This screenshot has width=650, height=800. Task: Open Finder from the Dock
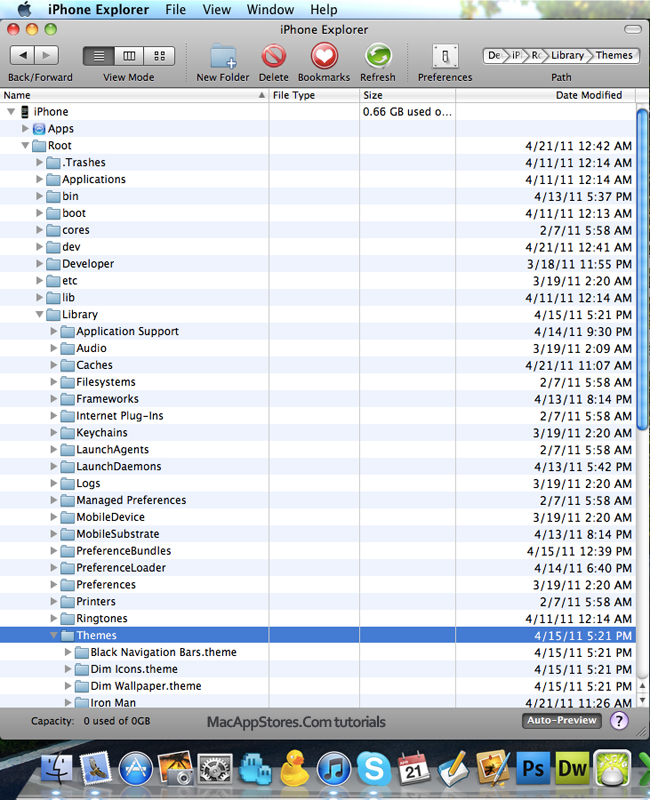point(57,768)
